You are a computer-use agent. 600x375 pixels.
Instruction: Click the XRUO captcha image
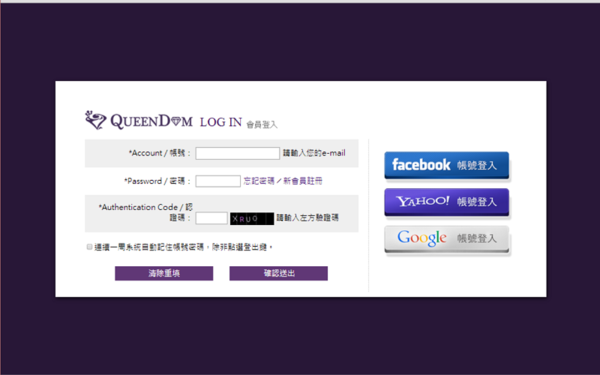(x=252, y=218)
